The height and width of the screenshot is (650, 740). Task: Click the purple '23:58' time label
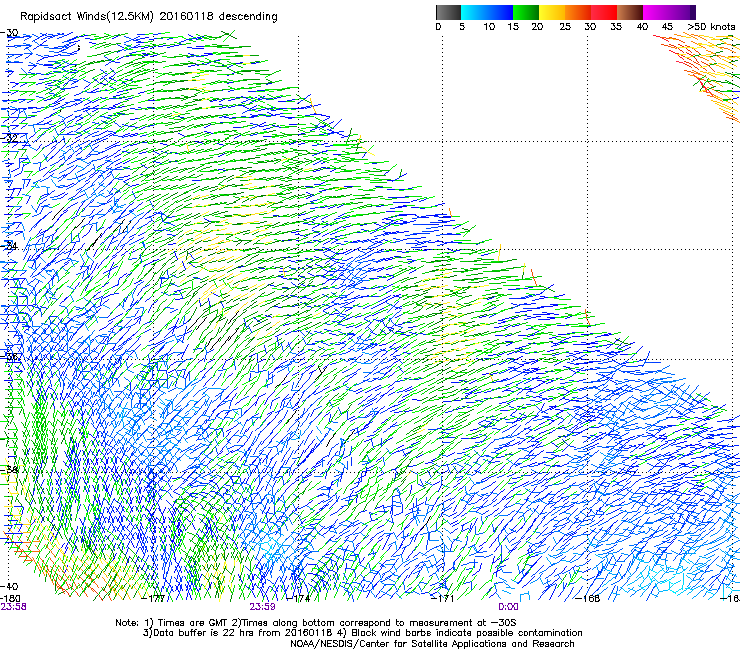pos(14,607)
